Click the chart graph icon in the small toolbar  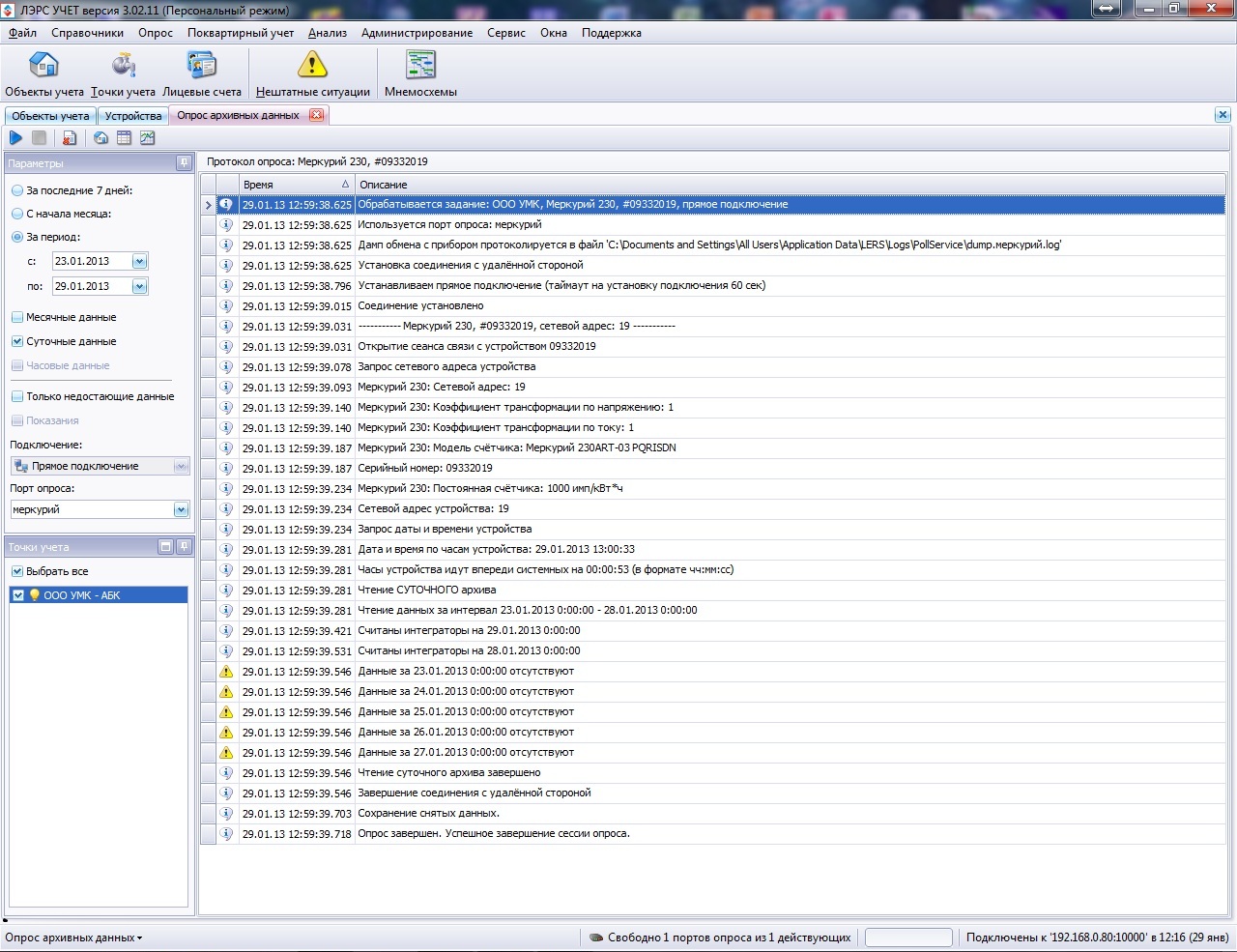click(x=147, y=138)
